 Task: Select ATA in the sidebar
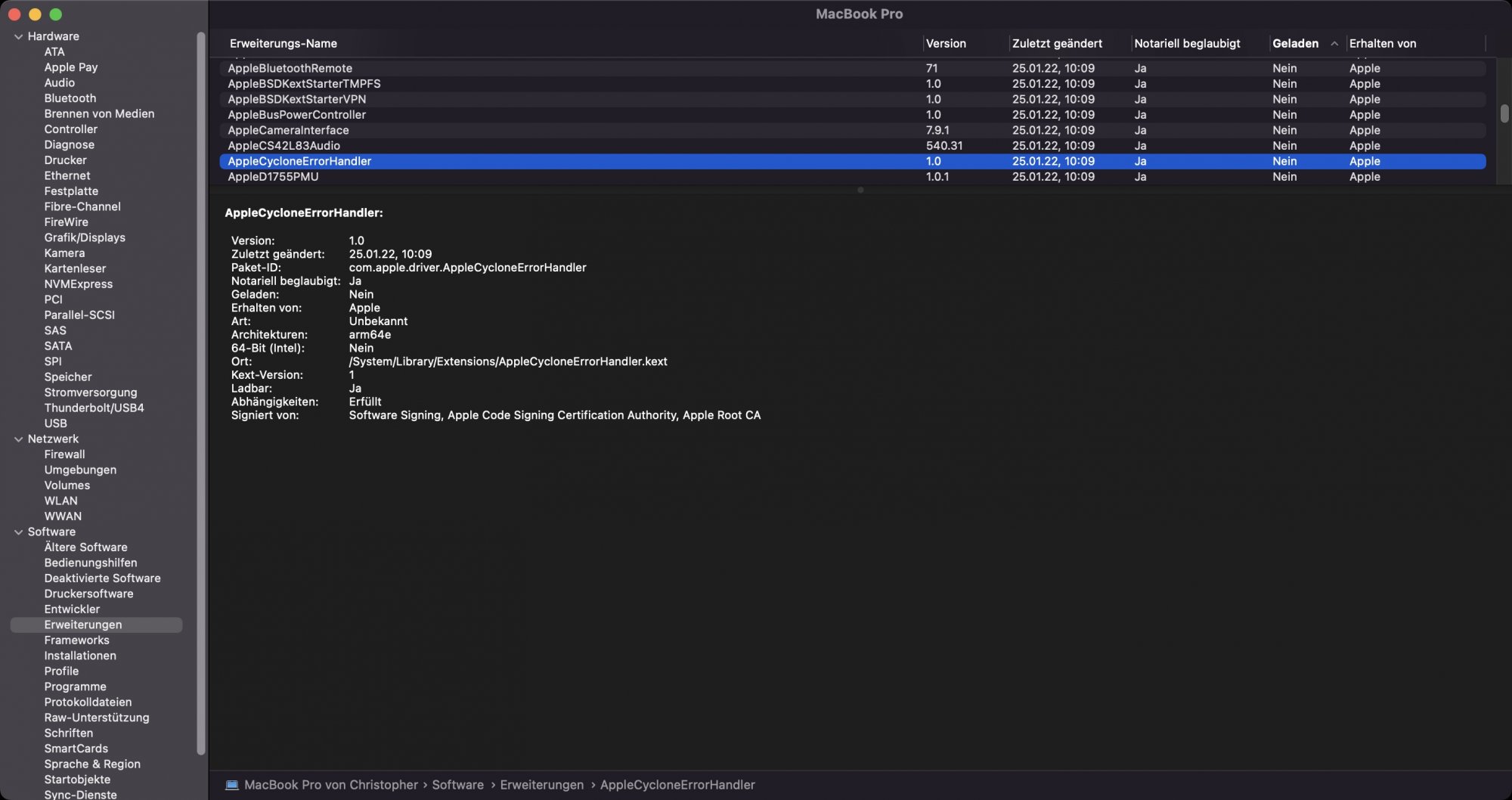[x=54, y=51]
